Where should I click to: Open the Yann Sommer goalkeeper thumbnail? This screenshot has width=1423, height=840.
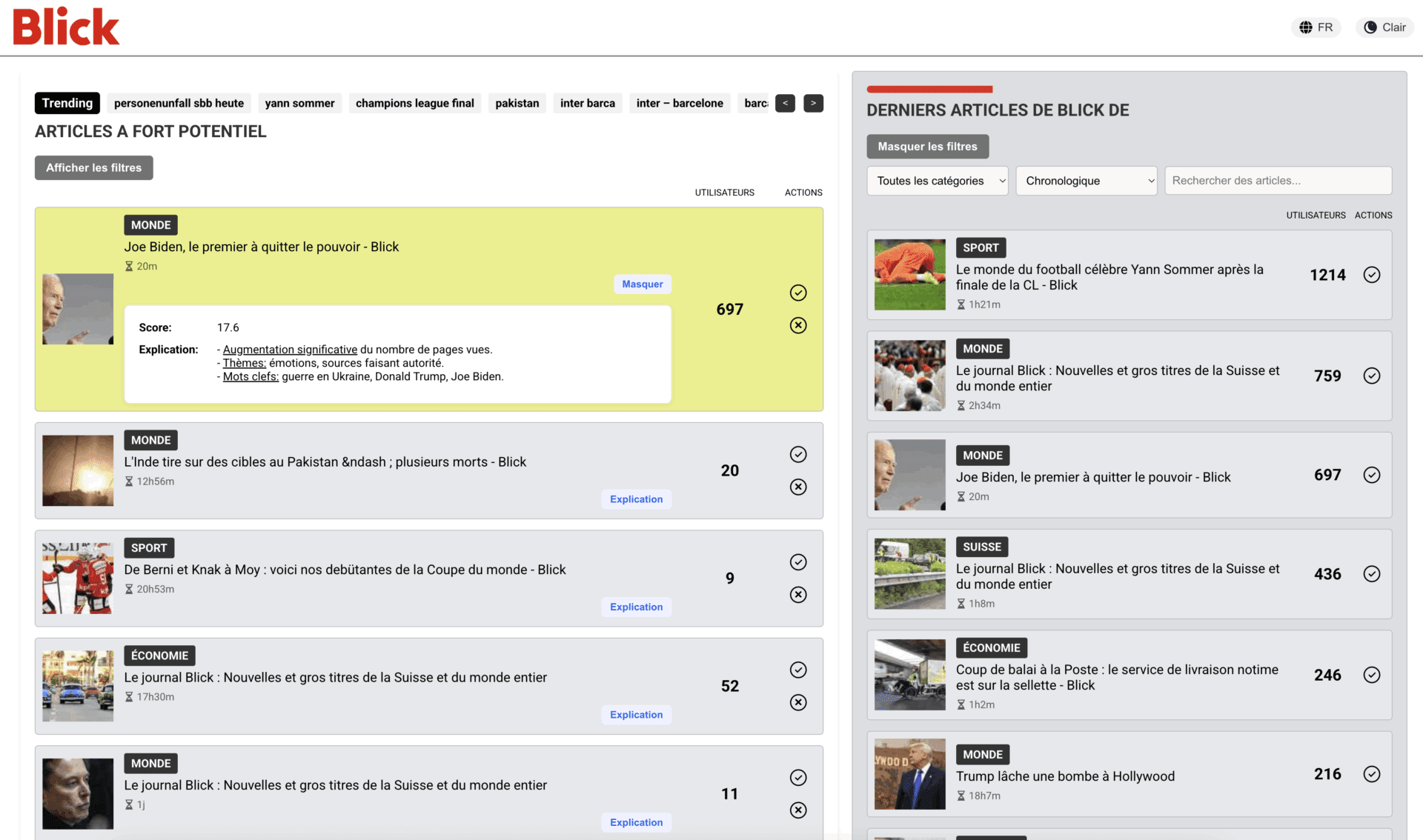910,275
